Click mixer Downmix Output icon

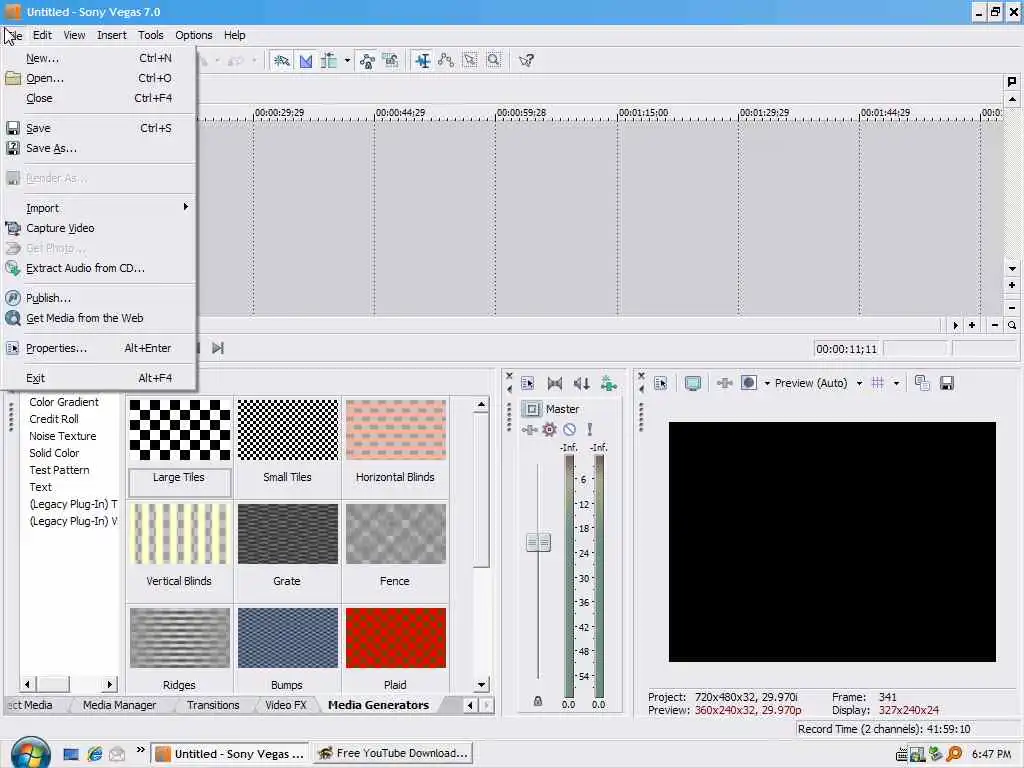point(554,383)
